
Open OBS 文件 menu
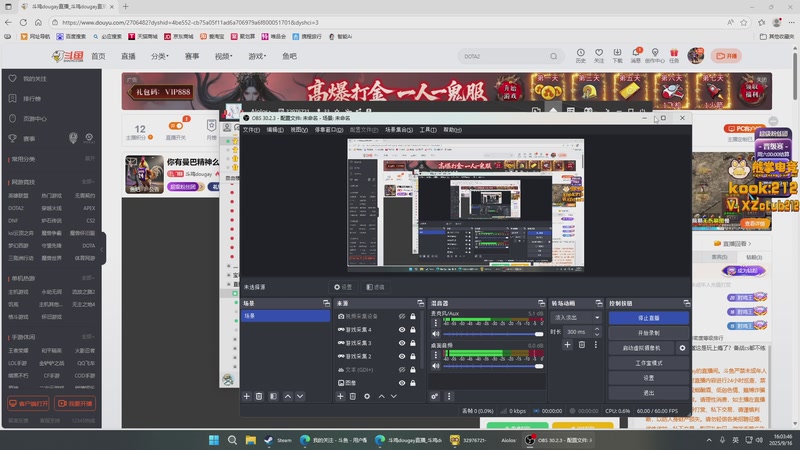pyautogui.click(x=251, y=130)
